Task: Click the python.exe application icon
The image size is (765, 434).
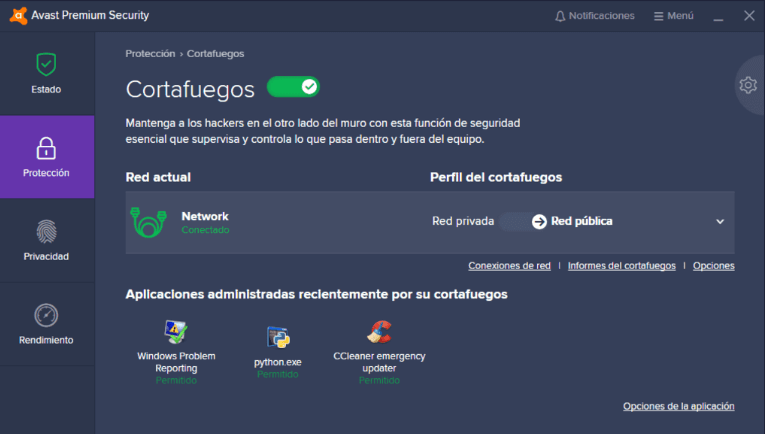Action: point(278,337)
